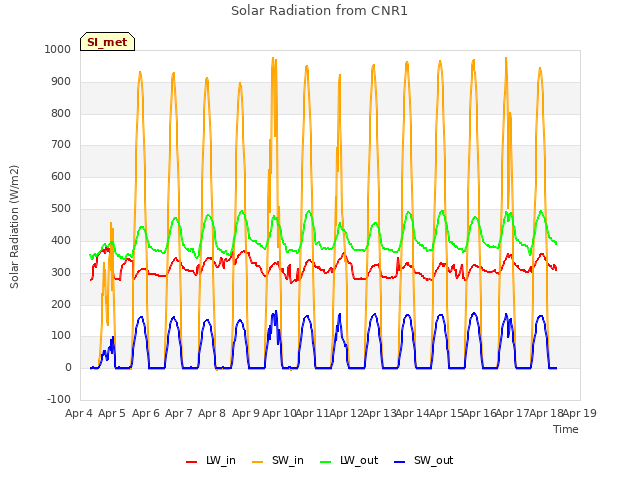640x480 pixels.
Task: Click the Solar Radiation (W/m2) axis label
Action: pos(14,227)
